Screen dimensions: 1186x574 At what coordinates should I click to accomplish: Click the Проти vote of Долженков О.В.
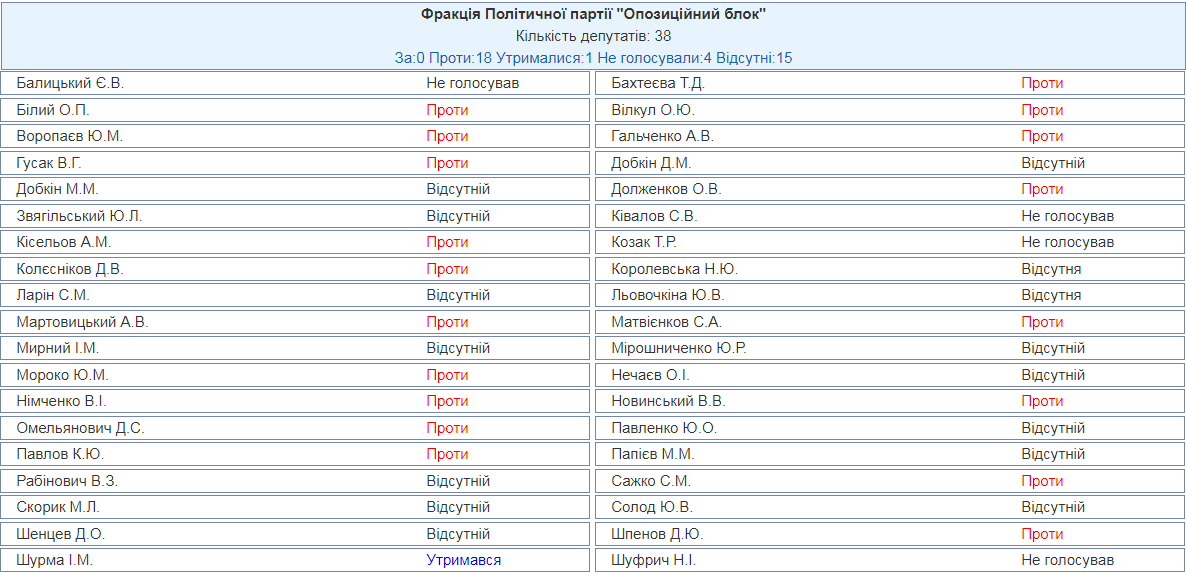click(x=1042, y=189)
